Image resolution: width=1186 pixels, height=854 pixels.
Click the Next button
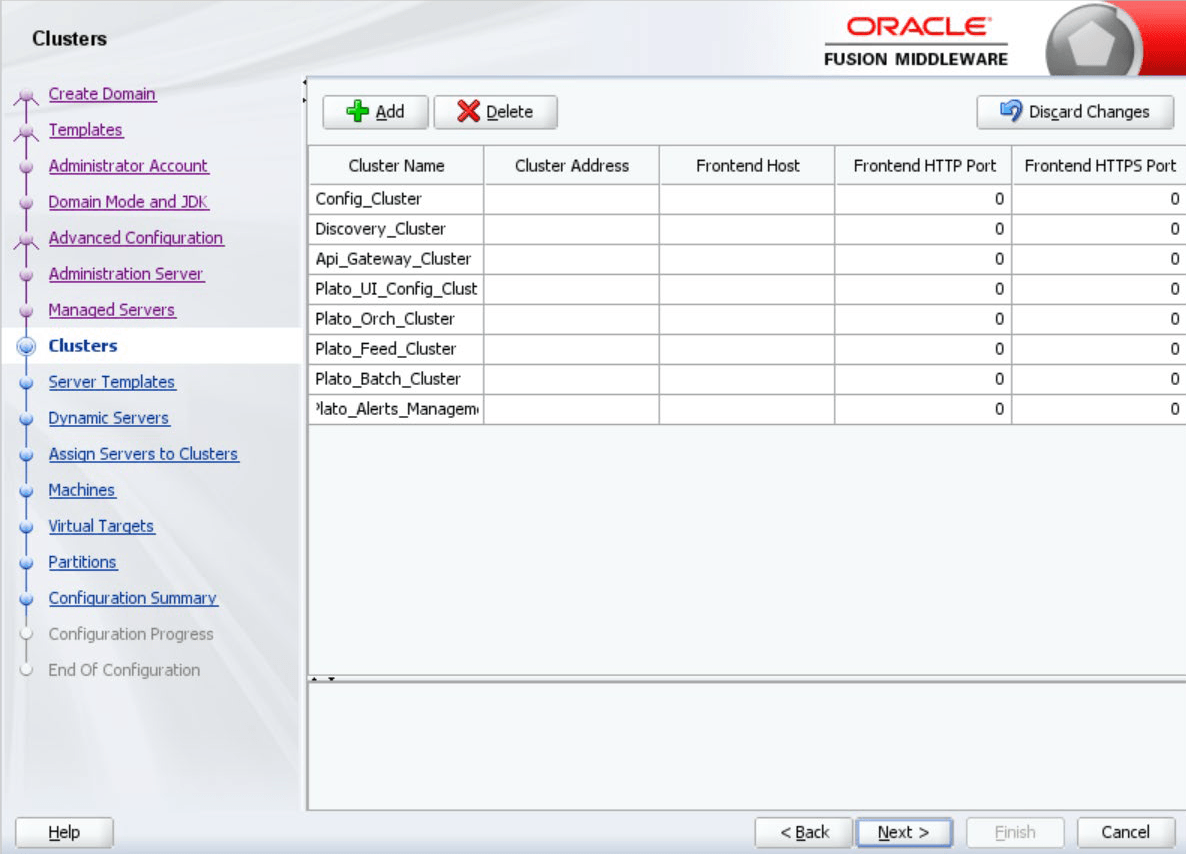coord(904,833)
